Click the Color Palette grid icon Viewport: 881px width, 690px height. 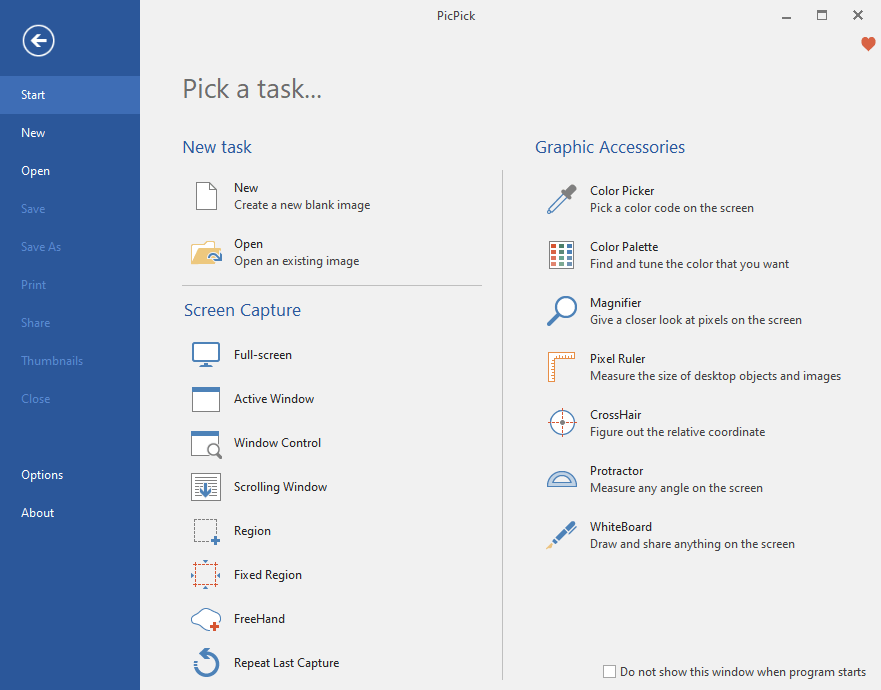tap(561, 255)
